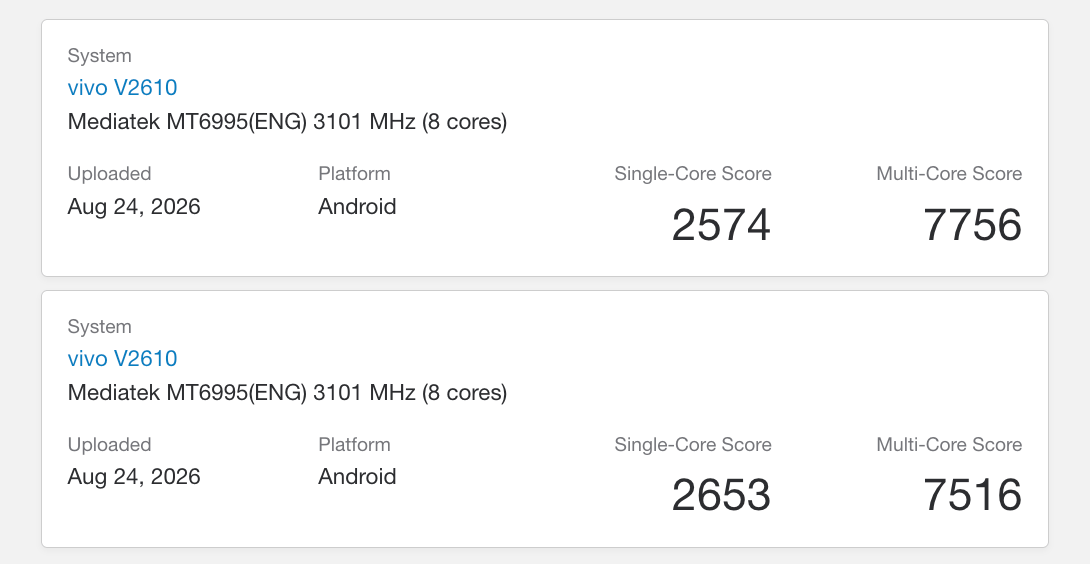Image resolution: width=1090 pixels, height=564 pixels.
Task: Click Android platform in first result
Action: [357, 207]
